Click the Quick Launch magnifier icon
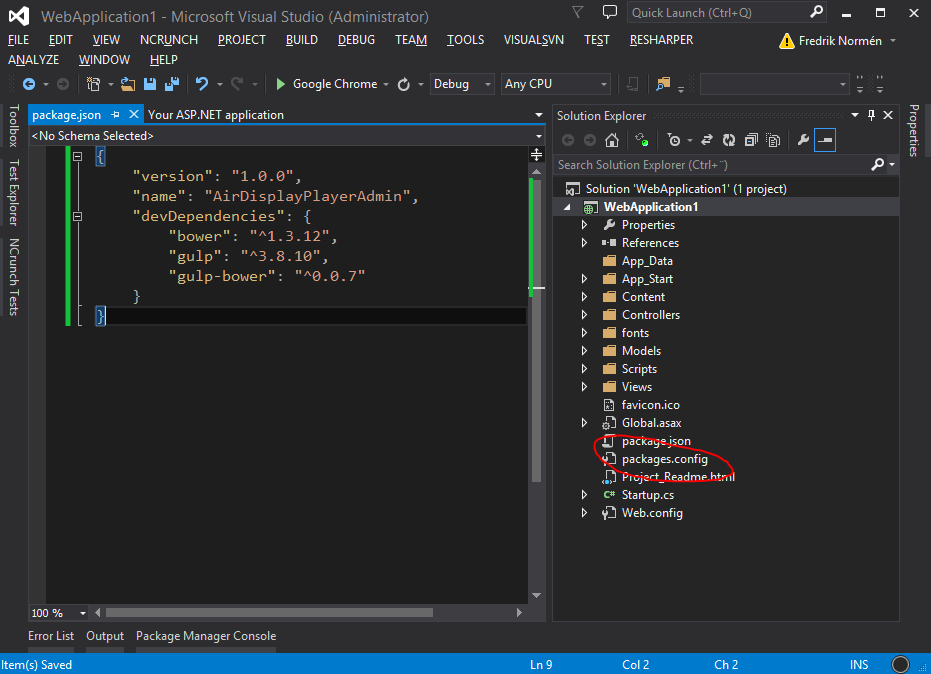Screen dimensions: 931x674 point(817,12)
